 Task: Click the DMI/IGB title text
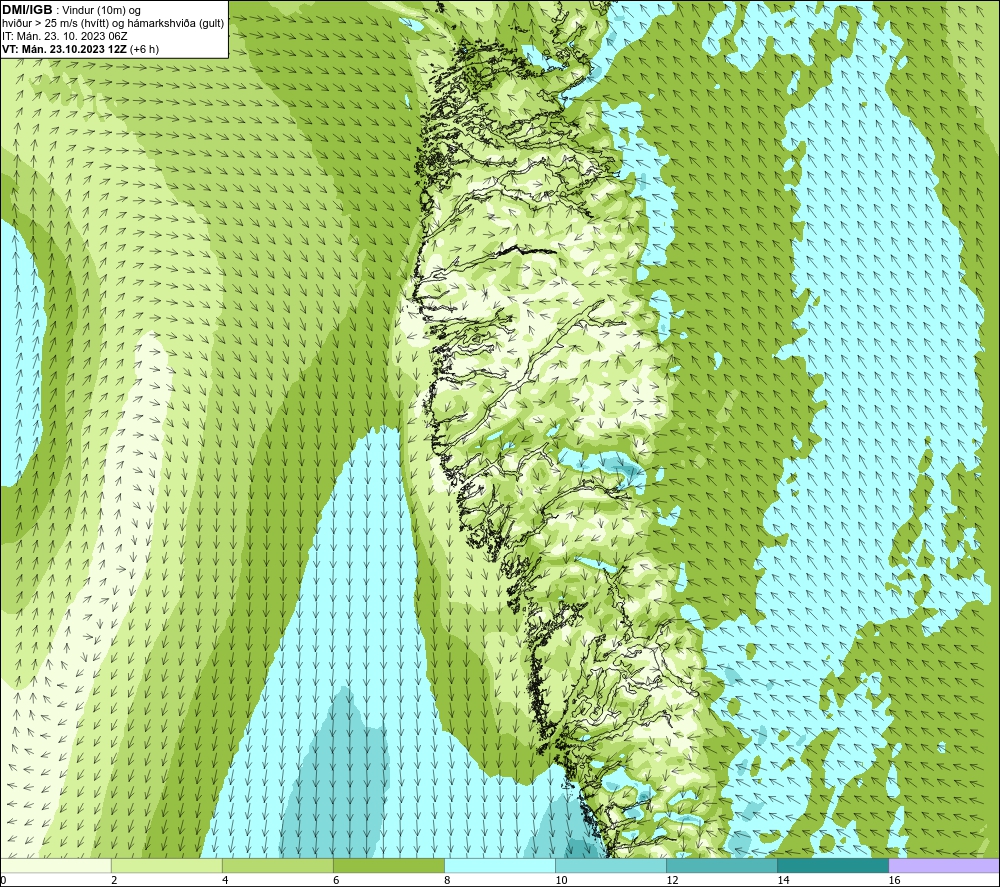click(x=27, y=10)
